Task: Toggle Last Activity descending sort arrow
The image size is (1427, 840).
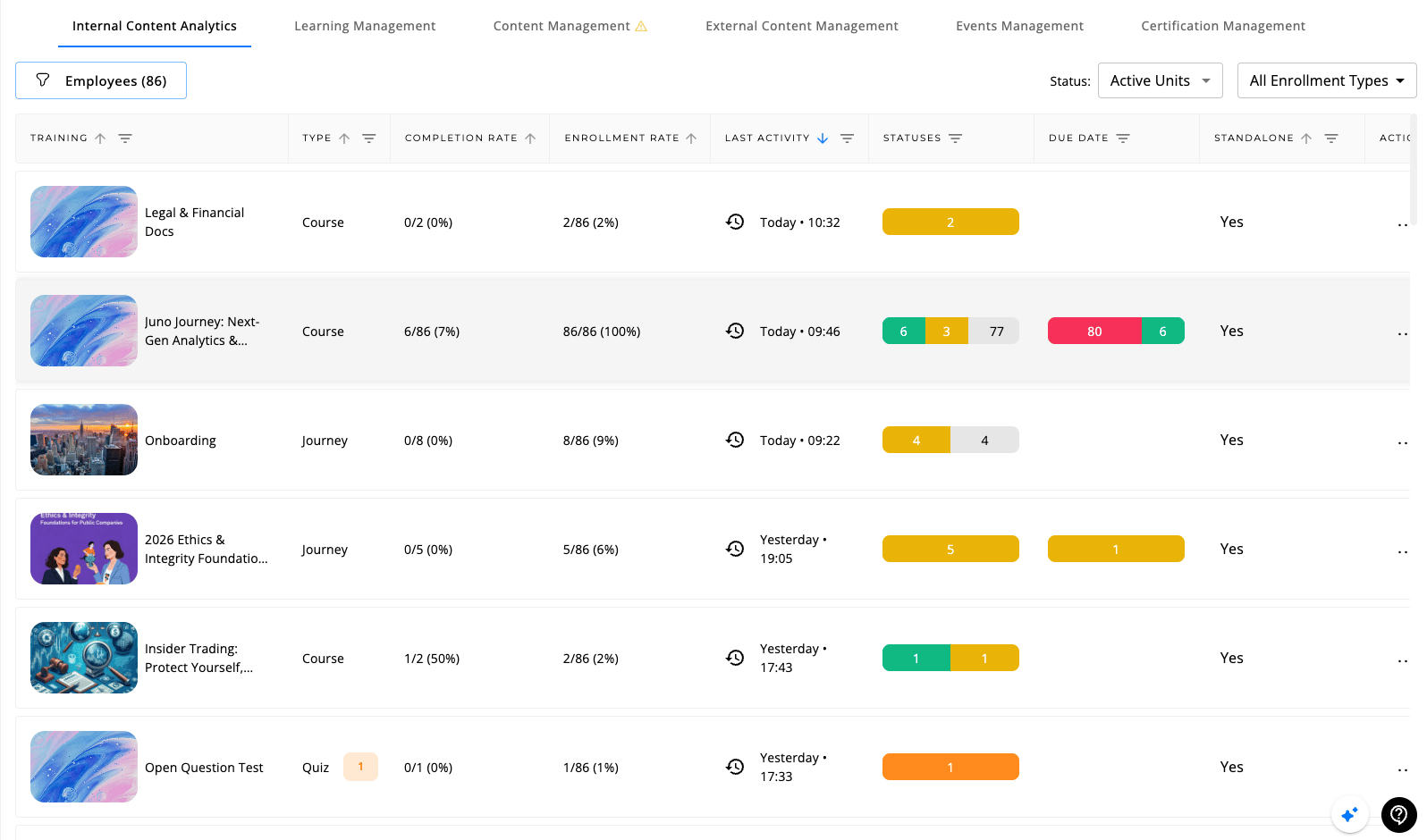Action: click(x=823, y=139)
